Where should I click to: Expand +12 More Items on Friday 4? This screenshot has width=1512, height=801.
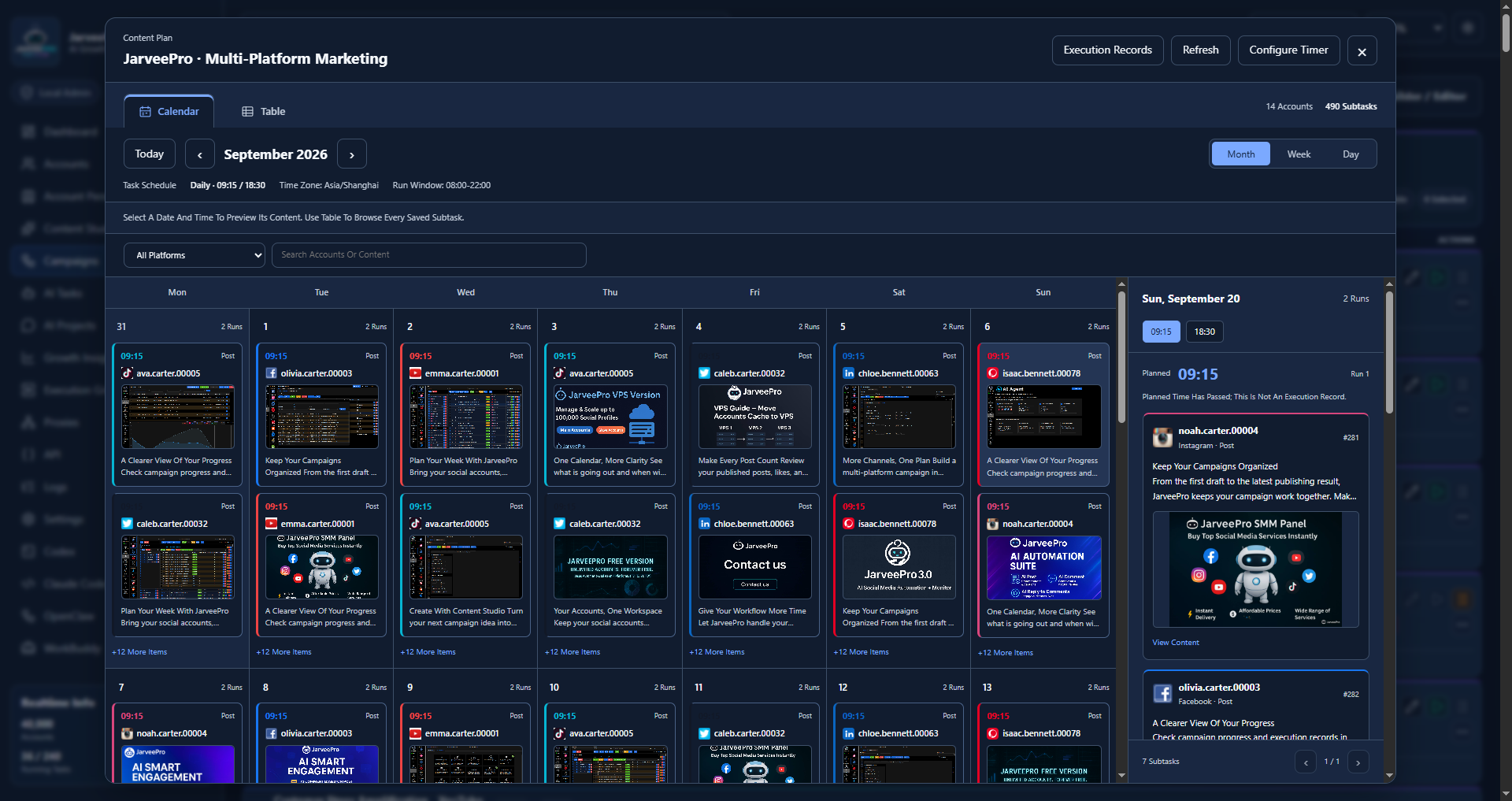[x=717, y=652]
